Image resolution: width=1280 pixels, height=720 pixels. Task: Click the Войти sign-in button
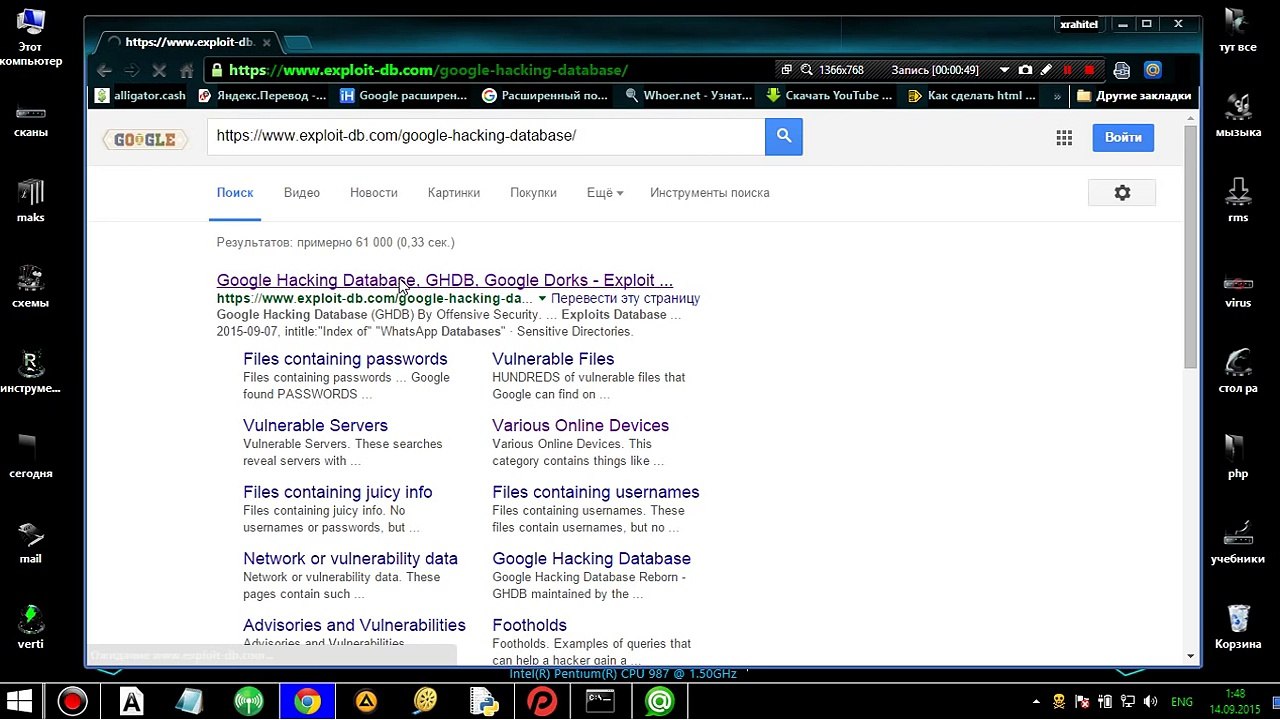click(x=1123, y=137)
